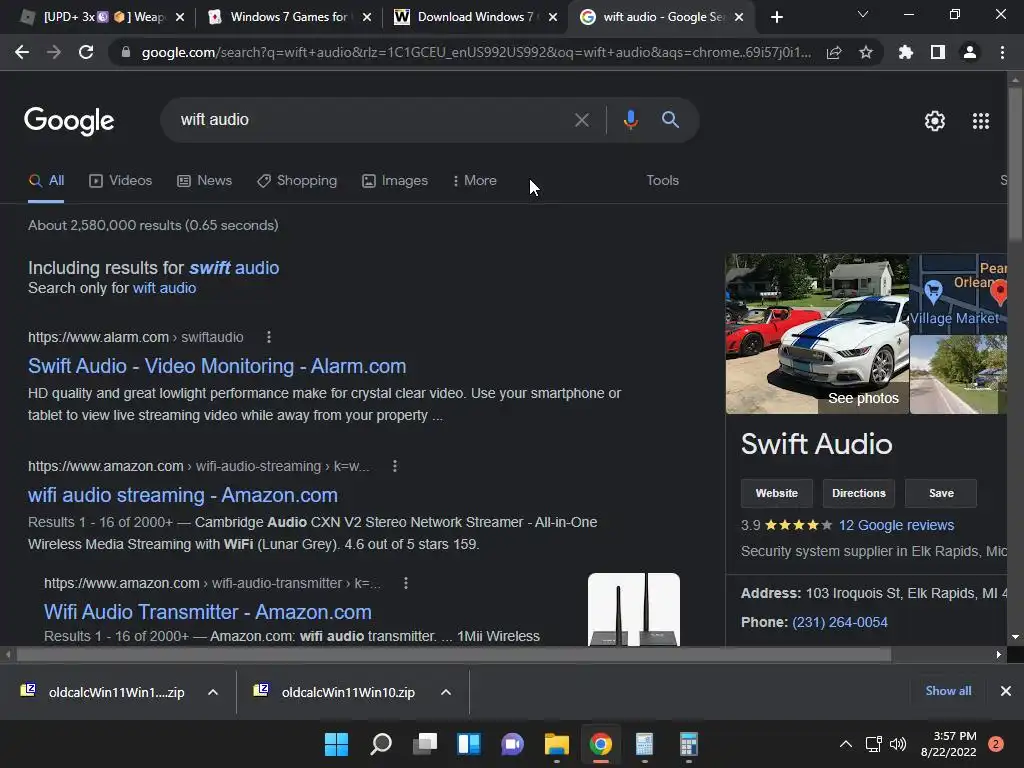Share this page via address bar icon

834,53
